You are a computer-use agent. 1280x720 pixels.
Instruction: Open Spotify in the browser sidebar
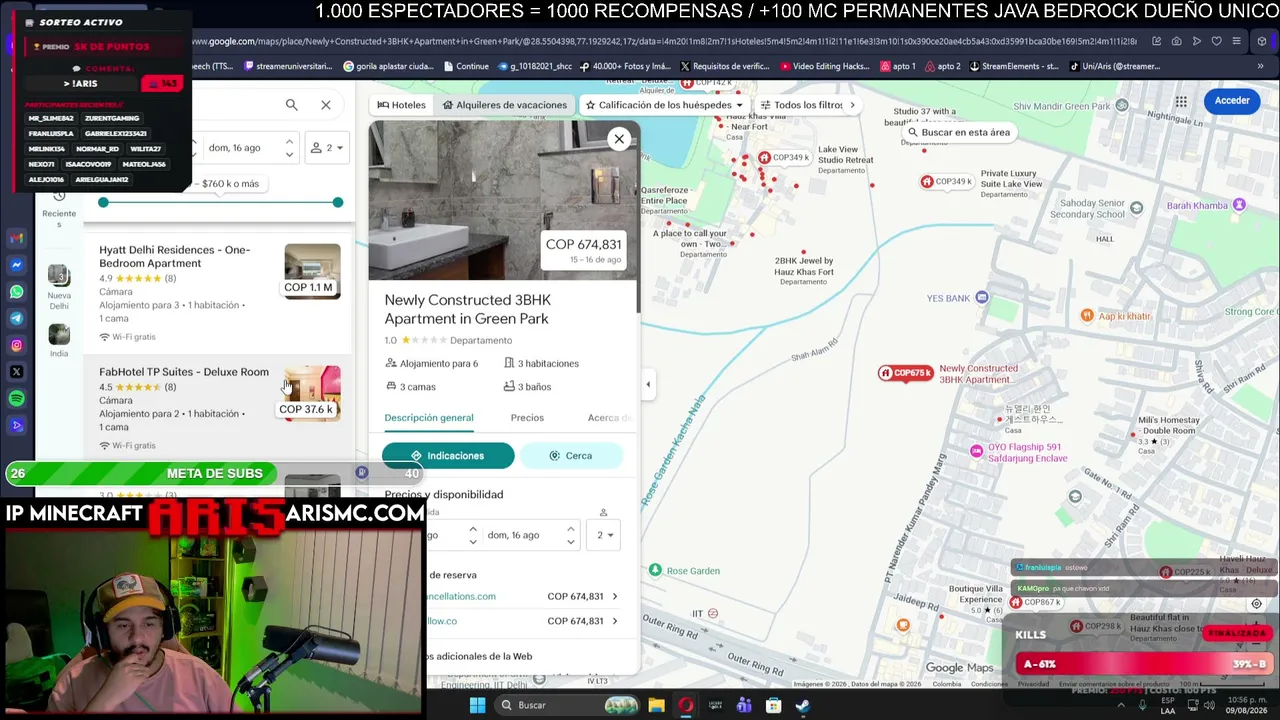[16, 399]
